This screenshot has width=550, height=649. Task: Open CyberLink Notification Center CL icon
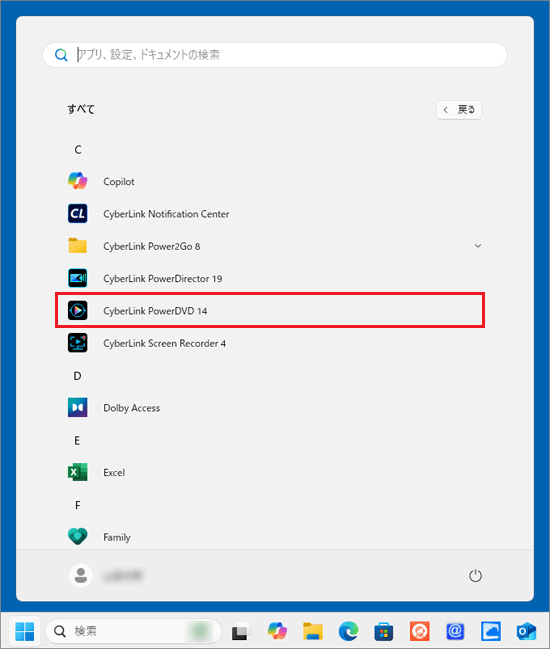click(77, 214)
